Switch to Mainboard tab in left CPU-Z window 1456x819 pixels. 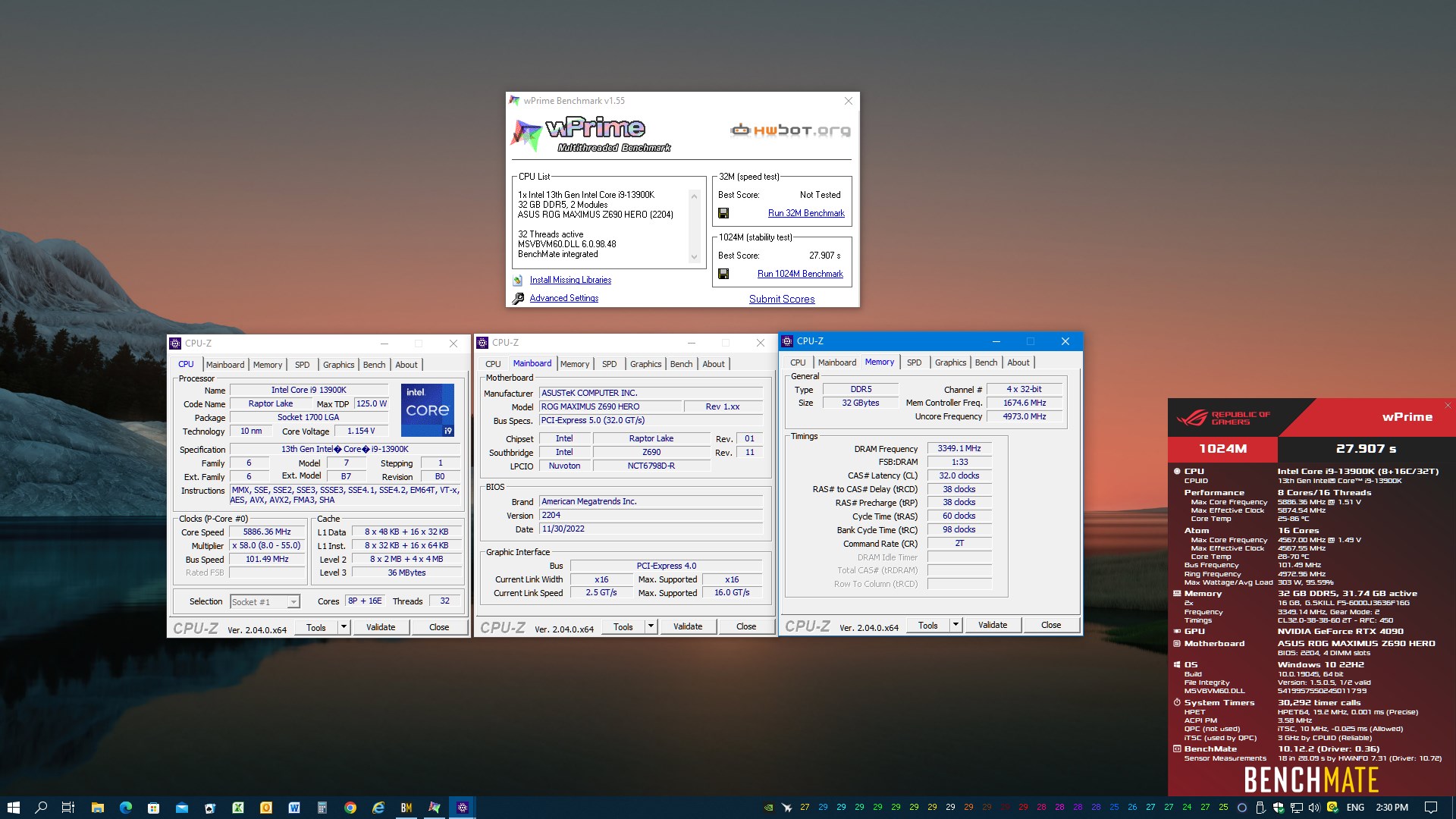(x=225, y=365)
